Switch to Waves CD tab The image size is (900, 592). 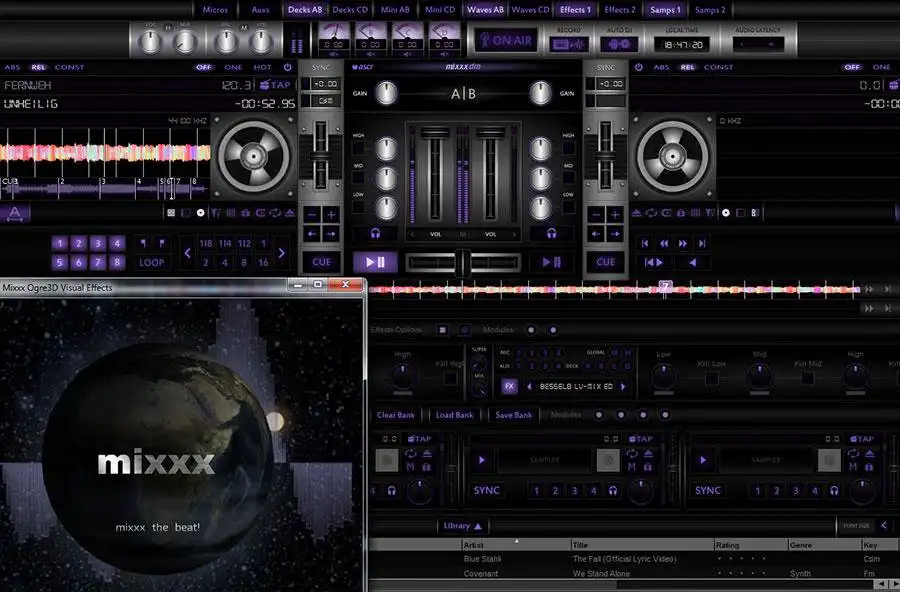[x=530, y=10]
